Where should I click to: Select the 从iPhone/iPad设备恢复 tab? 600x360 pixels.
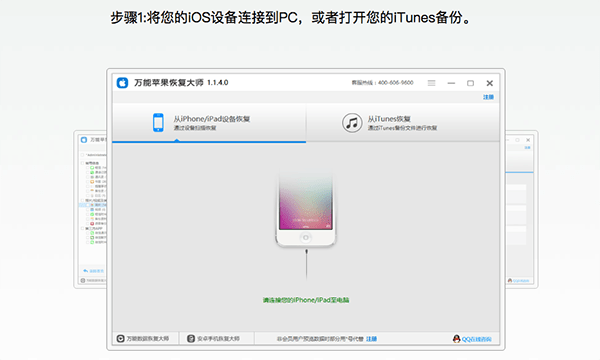click(209, 123)
